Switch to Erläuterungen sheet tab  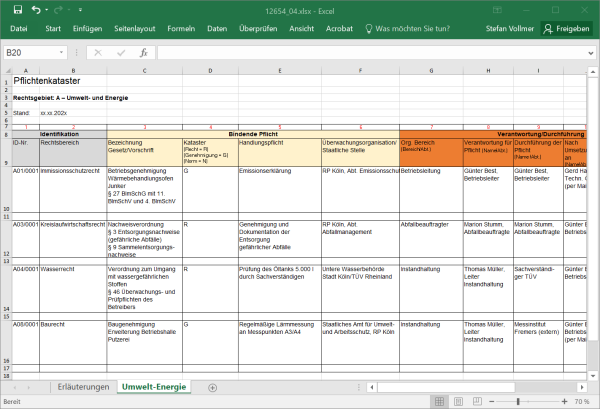[82, 386]
